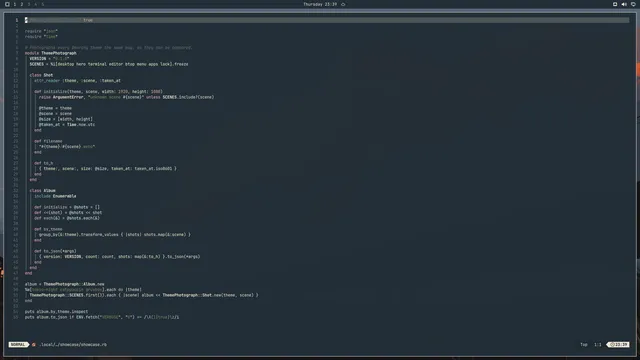The height and width of the screenshot is (360, 640).
Task: Click the def <<(shot) line
Action: [x=68, y=213]
